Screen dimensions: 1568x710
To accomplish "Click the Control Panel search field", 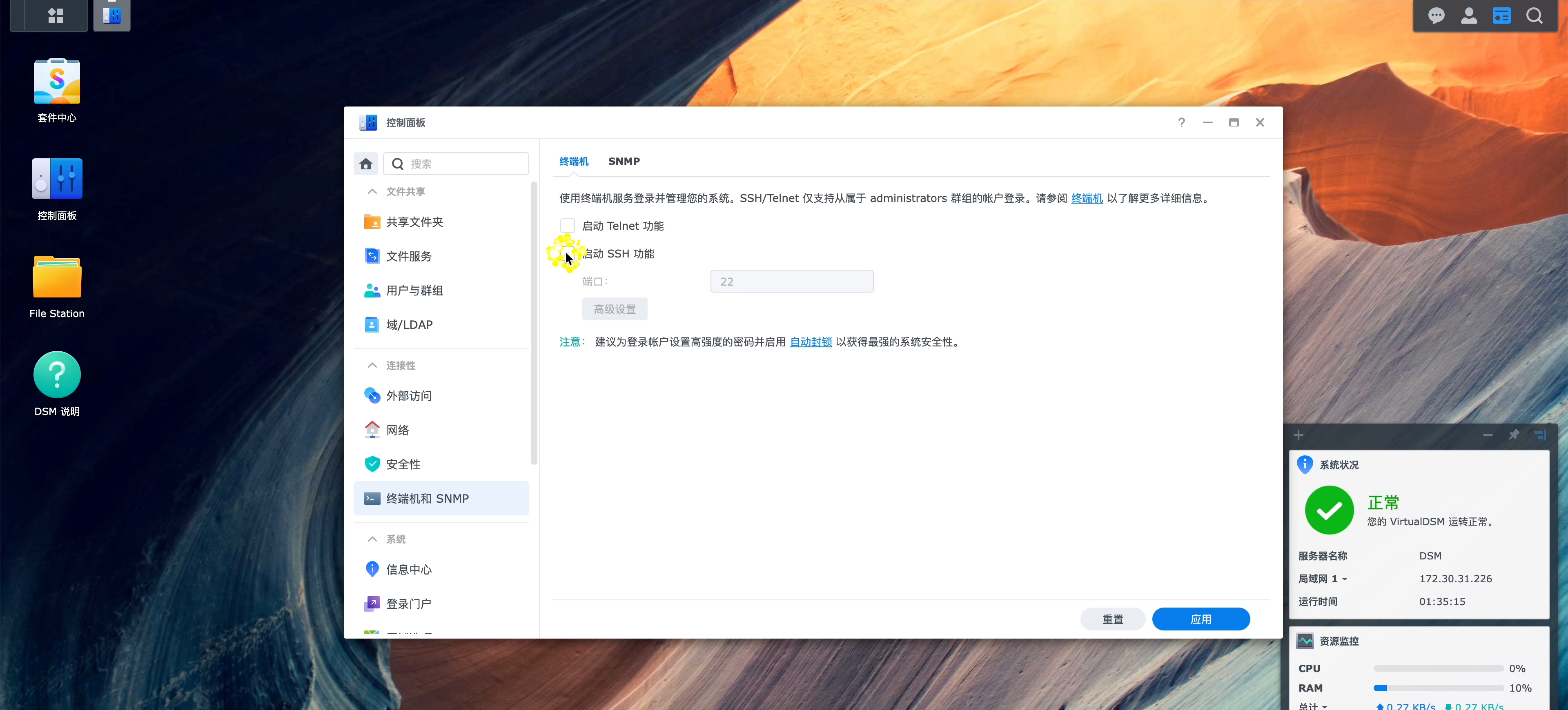I will [x=456, y=164].
